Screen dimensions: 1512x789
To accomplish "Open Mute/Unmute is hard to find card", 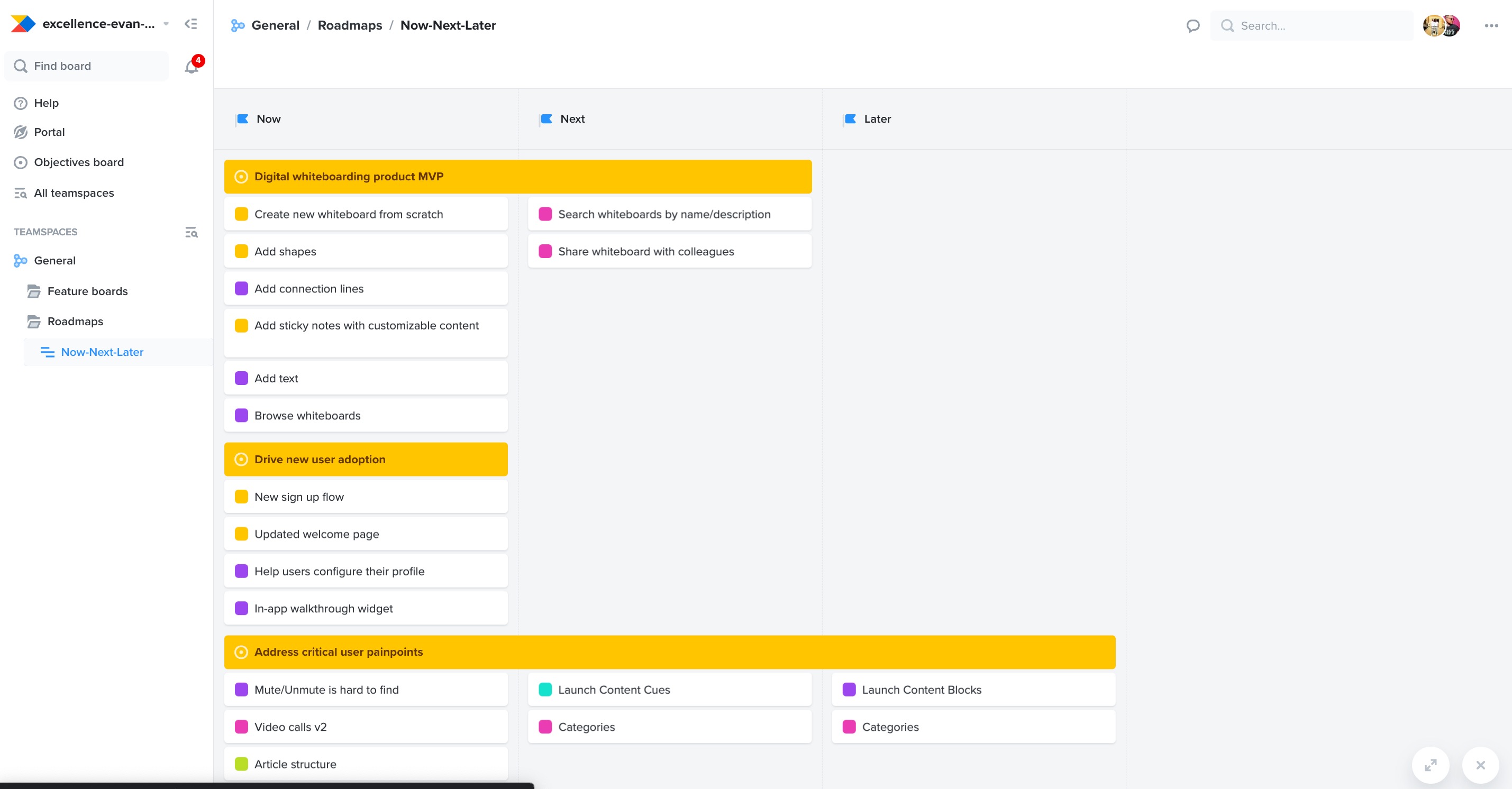I will click(366, 690).
